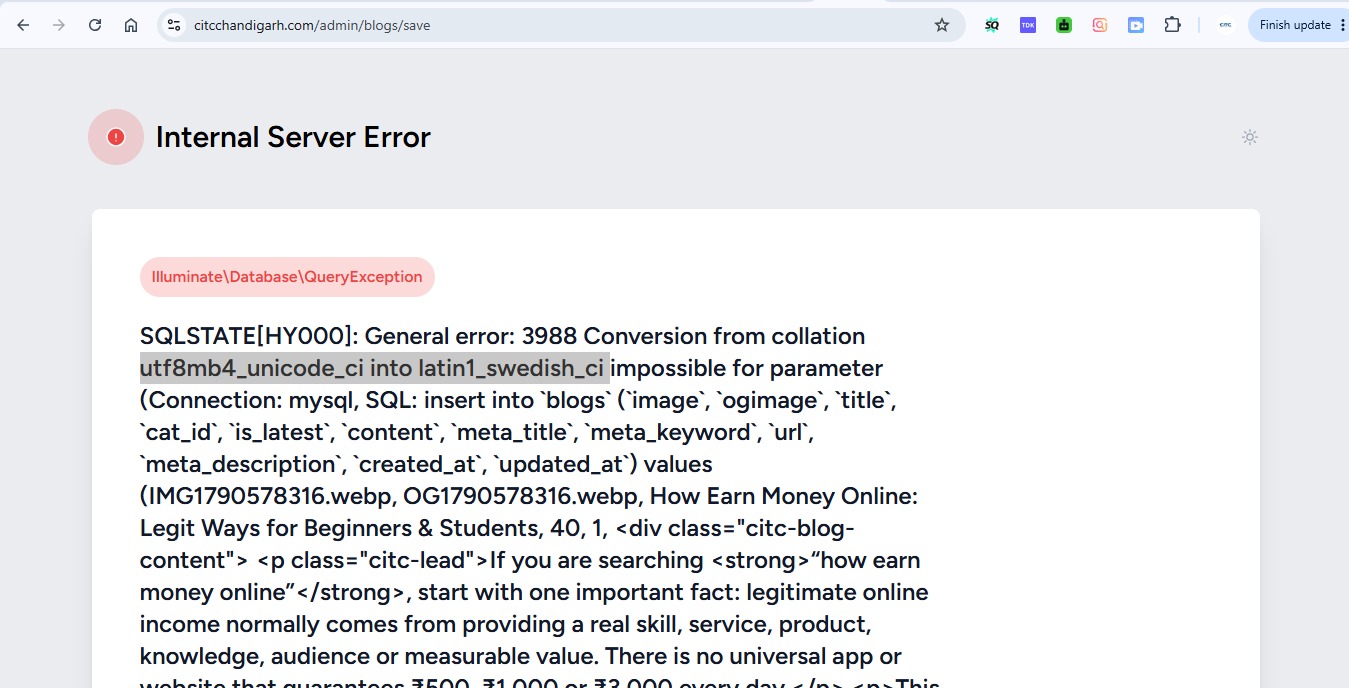Open the browser home page
This screenshot has height=688, width=1349.
pos(131,25)
